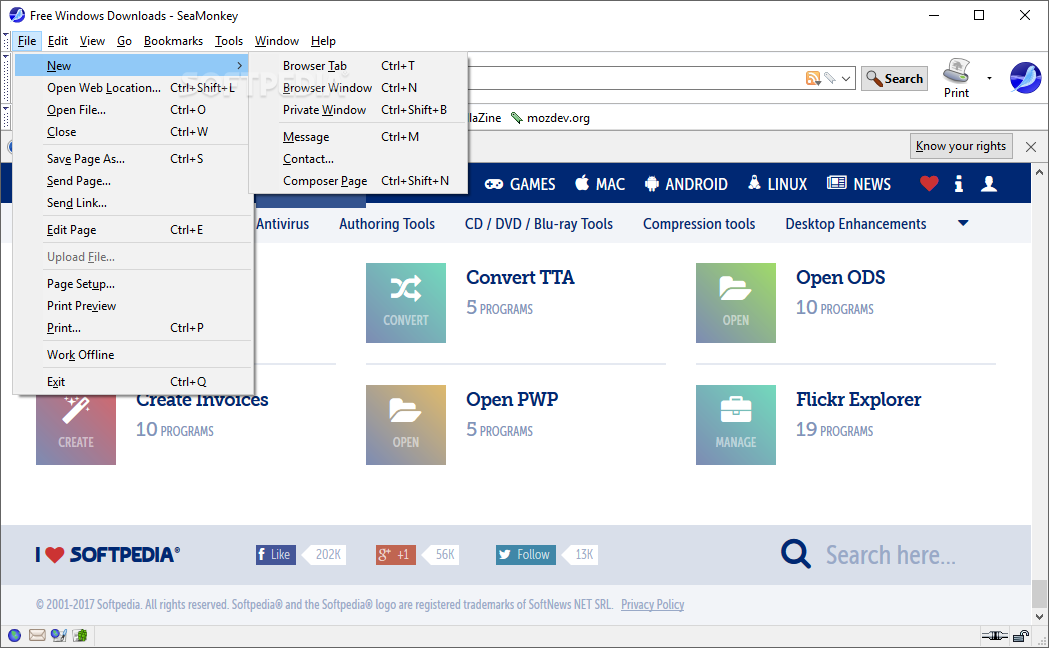Open the View menu
This screenshot has height=648, width=1049.
[92, 41]
